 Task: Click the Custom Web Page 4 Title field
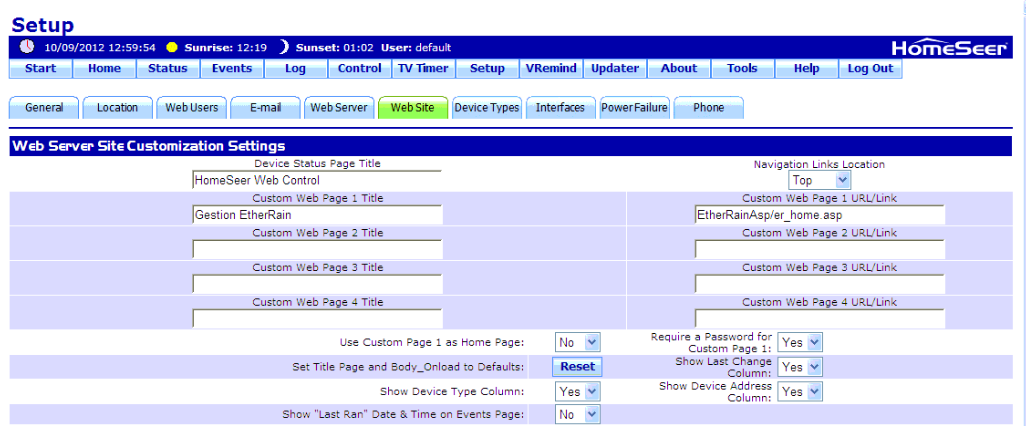(x=317, y=319)
